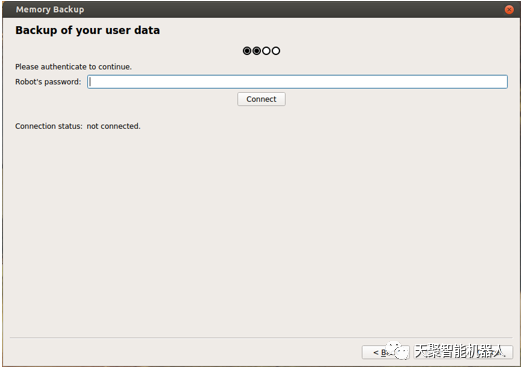
Task: Click the 'Backup of your user data' heading
Action: [x=87, y=30]
